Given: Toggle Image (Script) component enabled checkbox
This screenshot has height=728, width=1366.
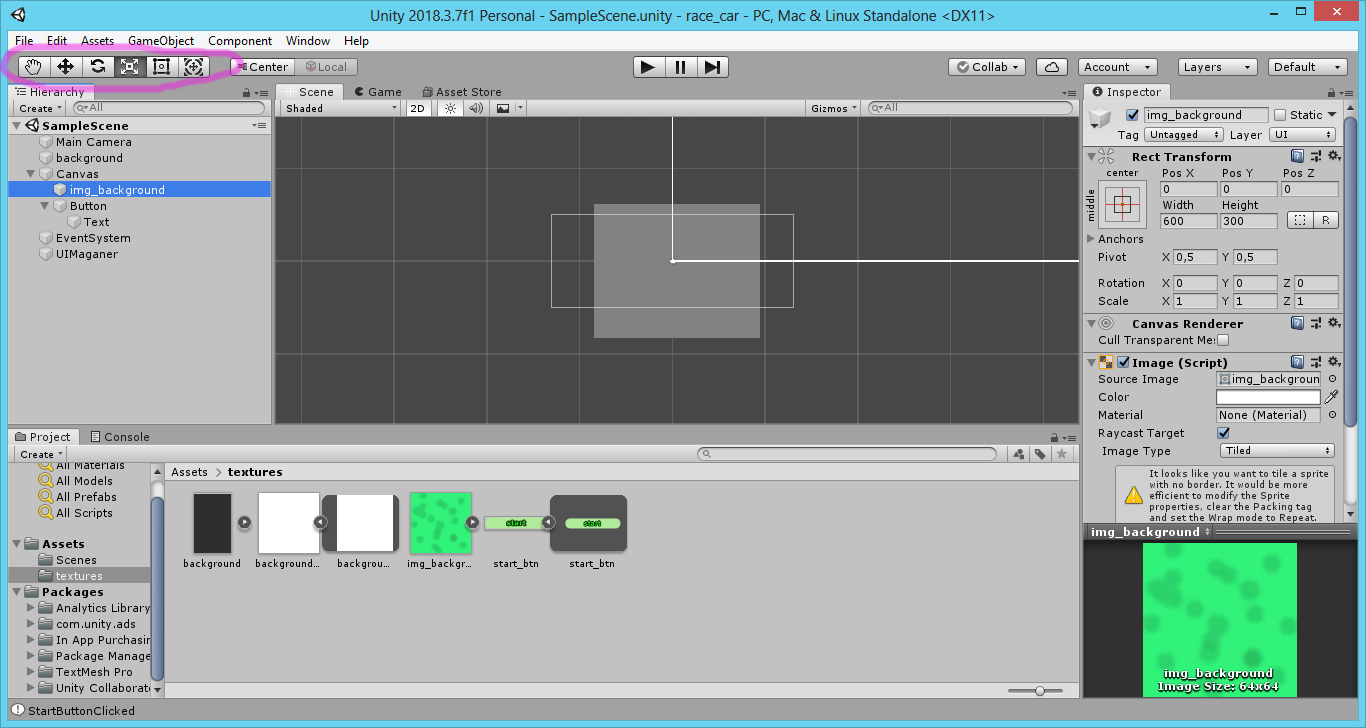Looking at the screenshot, I should coord(1124,363).
